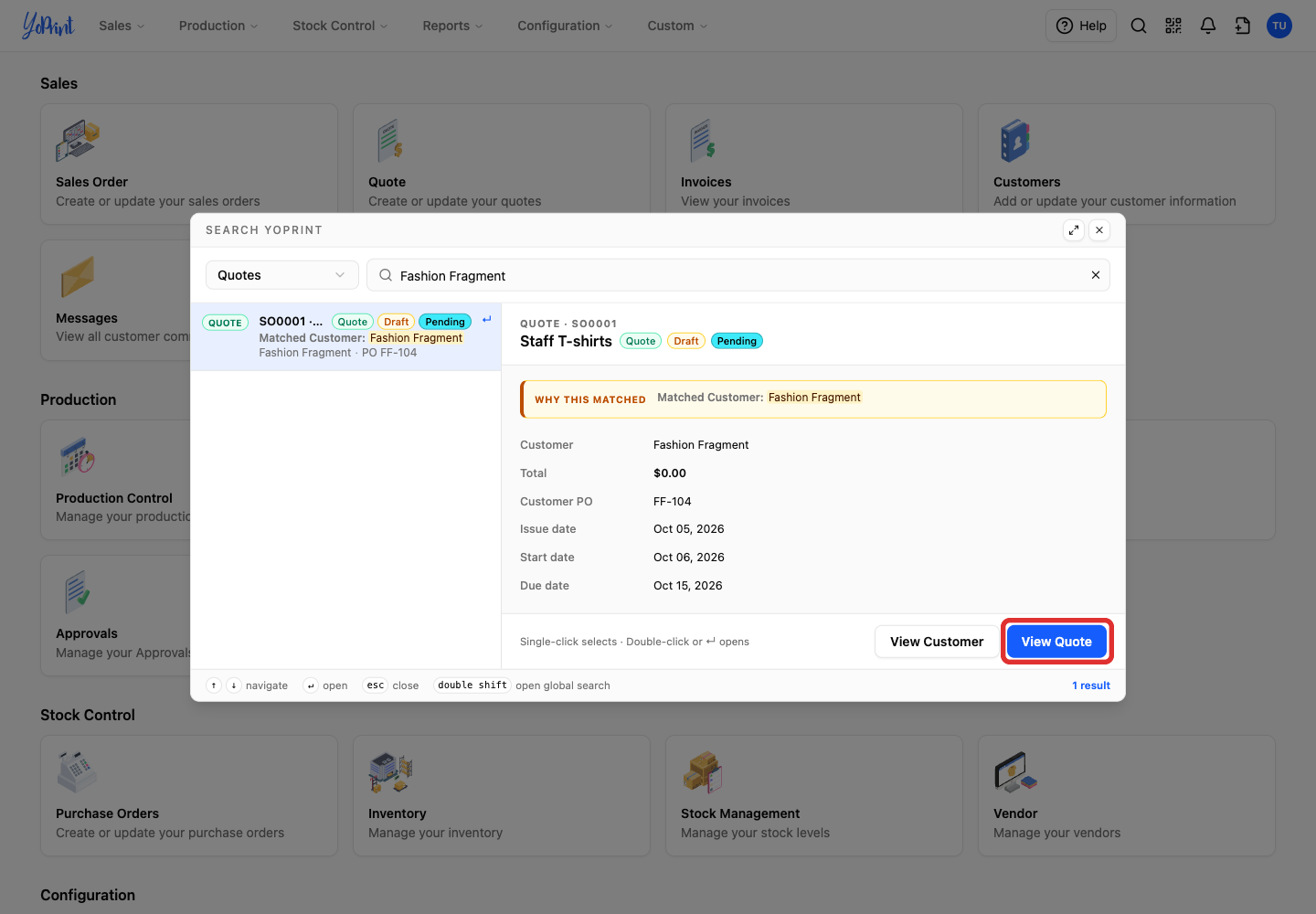Open the QR code scanner icon
Screen dimensions: 1316x914
(1173, 26)
